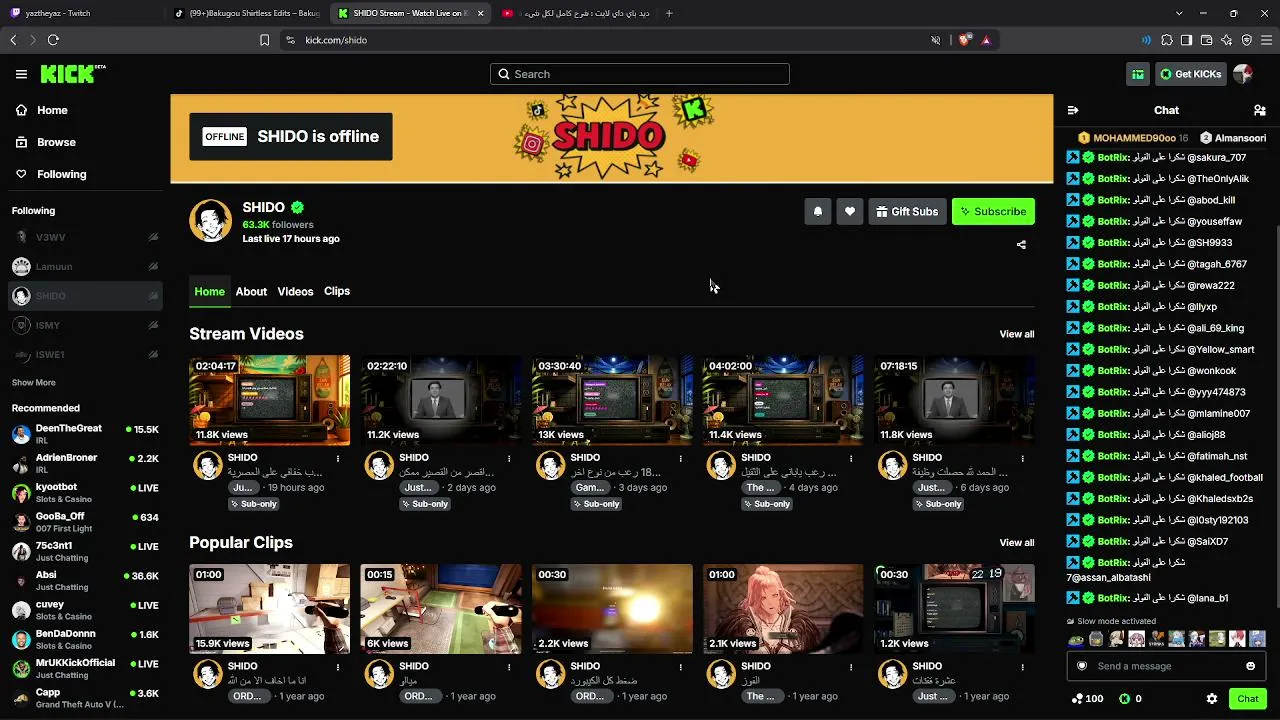Send message with the Chat button
The width and height of the screenshot is (1280, 720).
coord(1247,699)
